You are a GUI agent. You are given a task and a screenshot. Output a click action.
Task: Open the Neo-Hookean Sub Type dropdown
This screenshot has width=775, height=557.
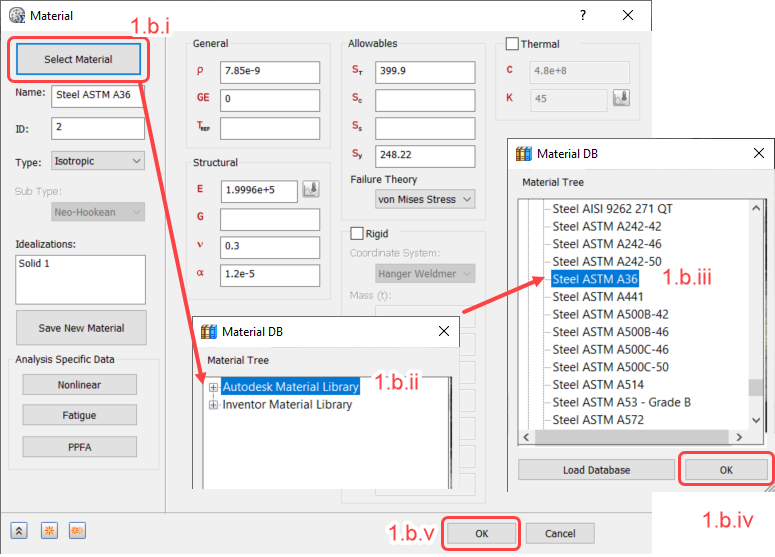point(98,212)
